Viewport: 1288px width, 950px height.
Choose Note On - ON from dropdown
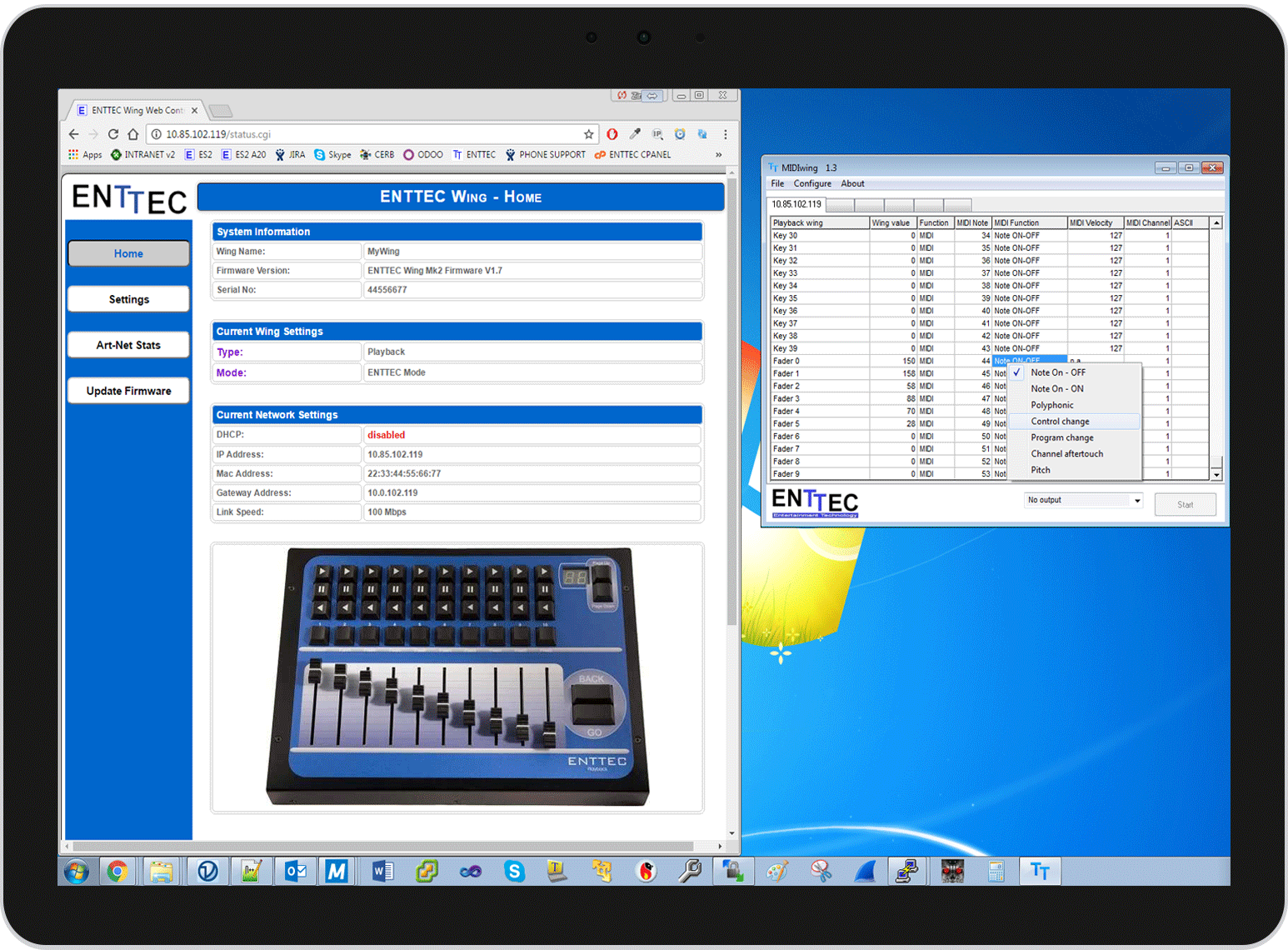(x=1074, y=389)
